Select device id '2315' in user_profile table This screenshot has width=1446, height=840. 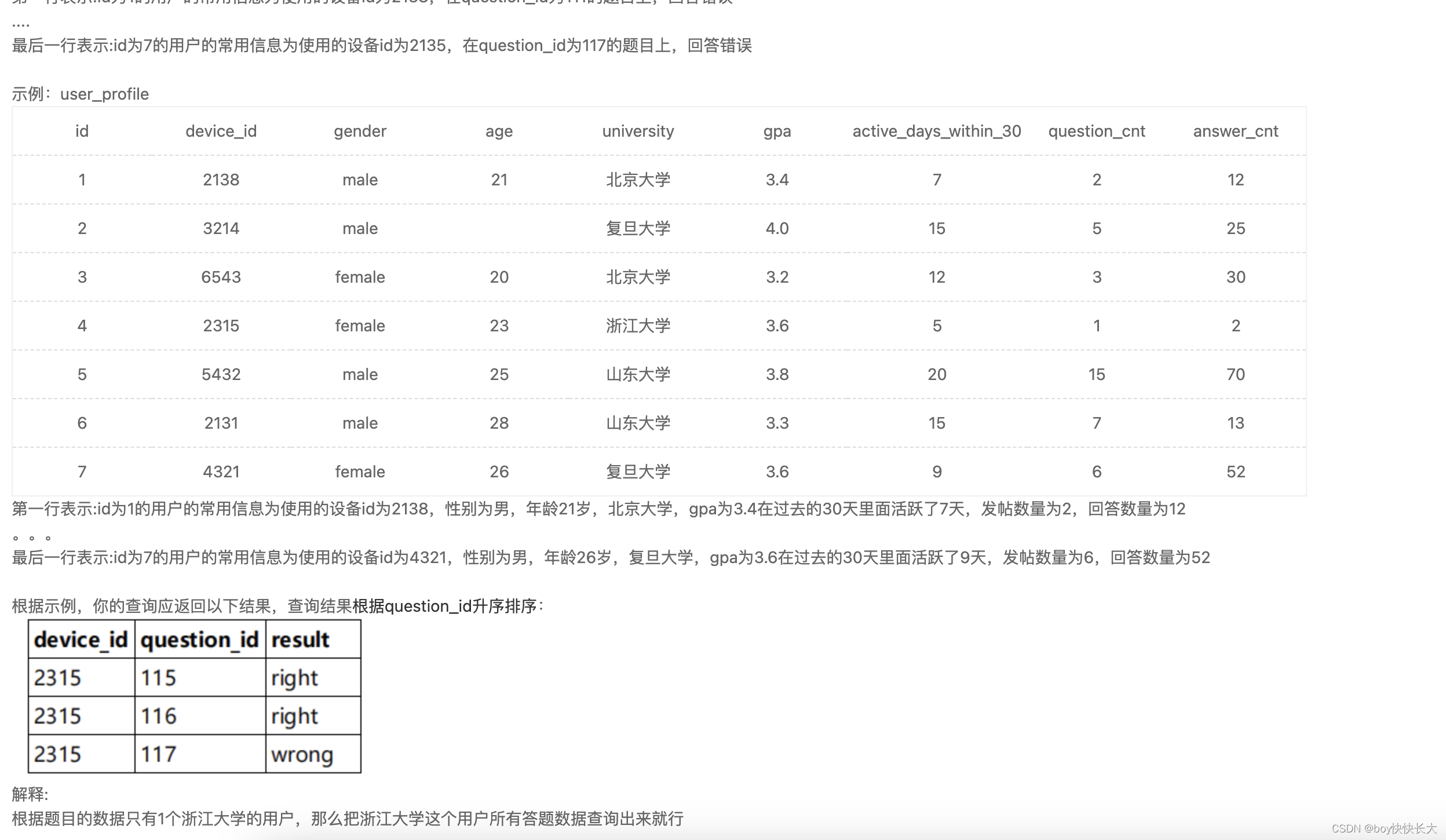pyautogui.click(x=221, y=326)
